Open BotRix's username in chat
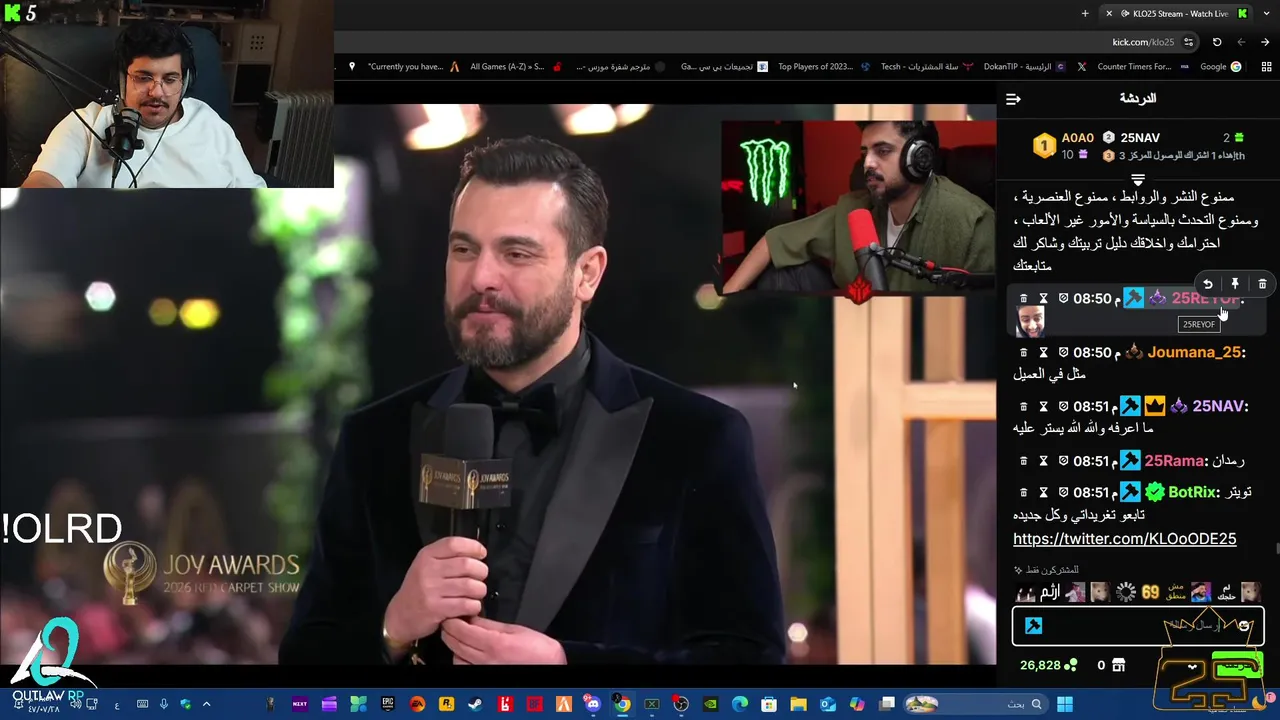Viewport: 1280px width, 720px height. point(1192,492)
